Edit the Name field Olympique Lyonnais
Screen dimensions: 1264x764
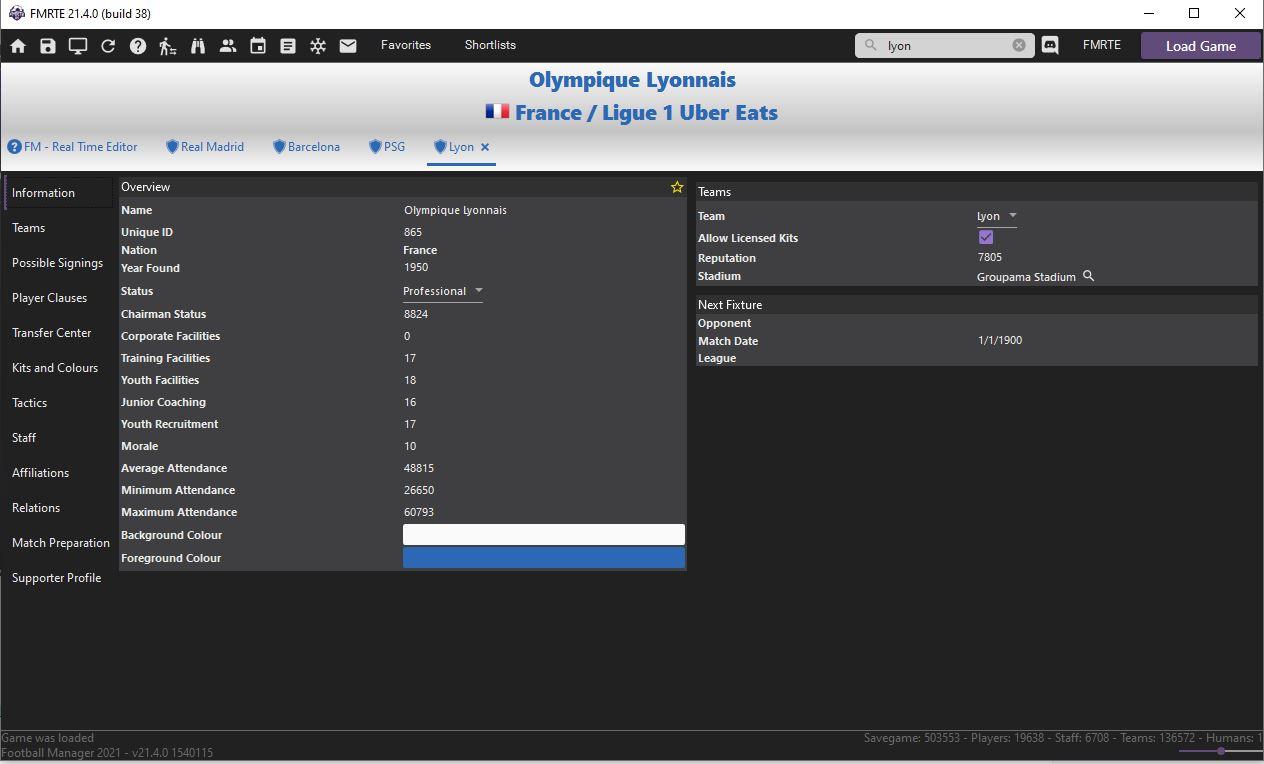click(x=455, y=210)
